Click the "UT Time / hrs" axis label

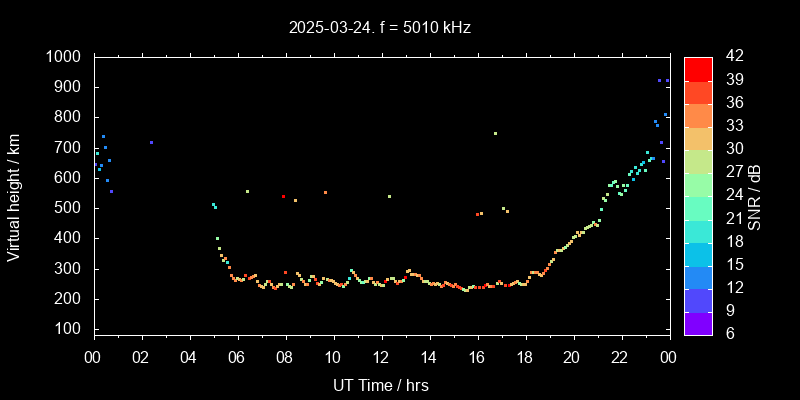click(380, 384)
